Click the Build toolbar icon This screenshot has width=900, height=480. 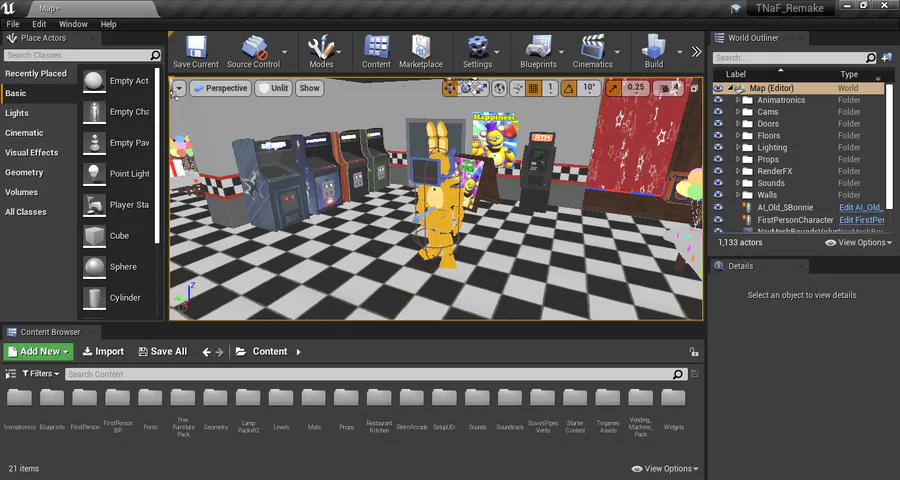[x=653, y=47]
